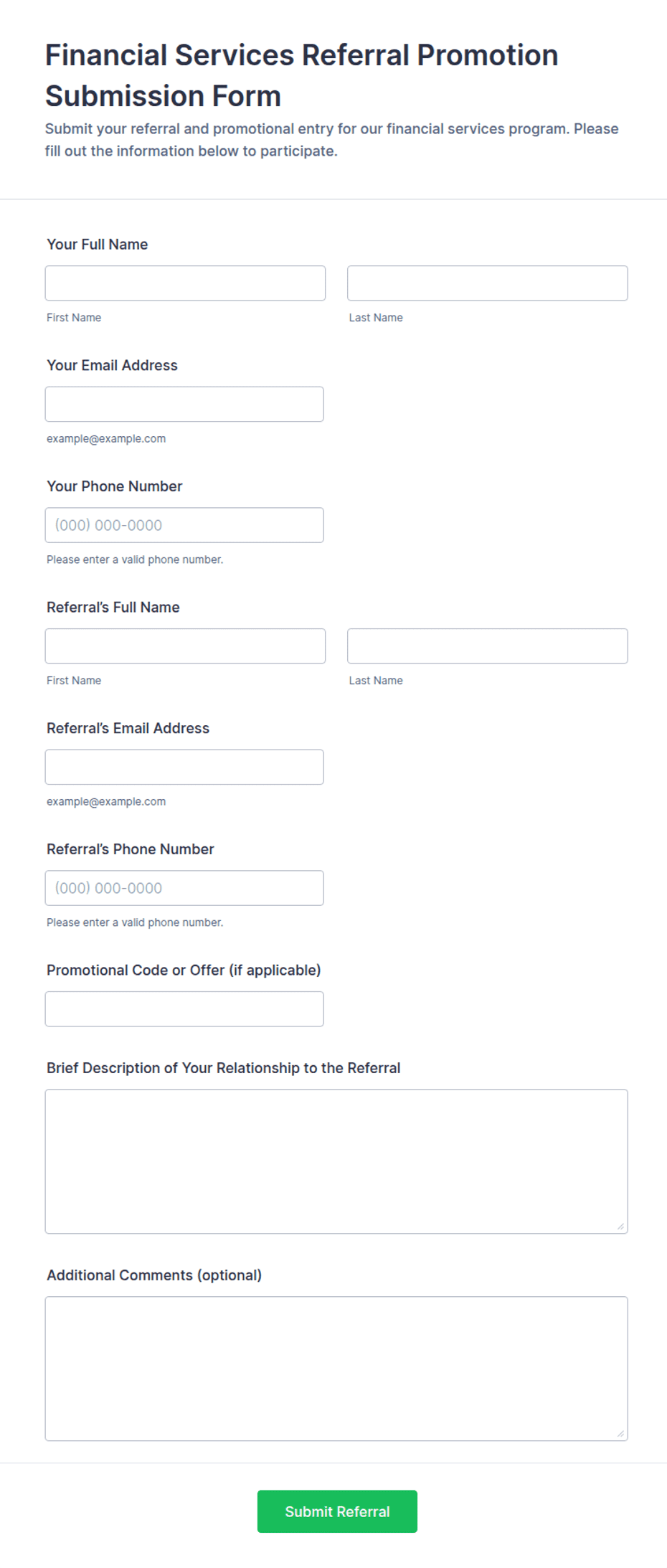Image resolution: width=667 pixels, height=1568 pixels.
Task: Select the Your Phone Number field
Action: tap(184, 525)
